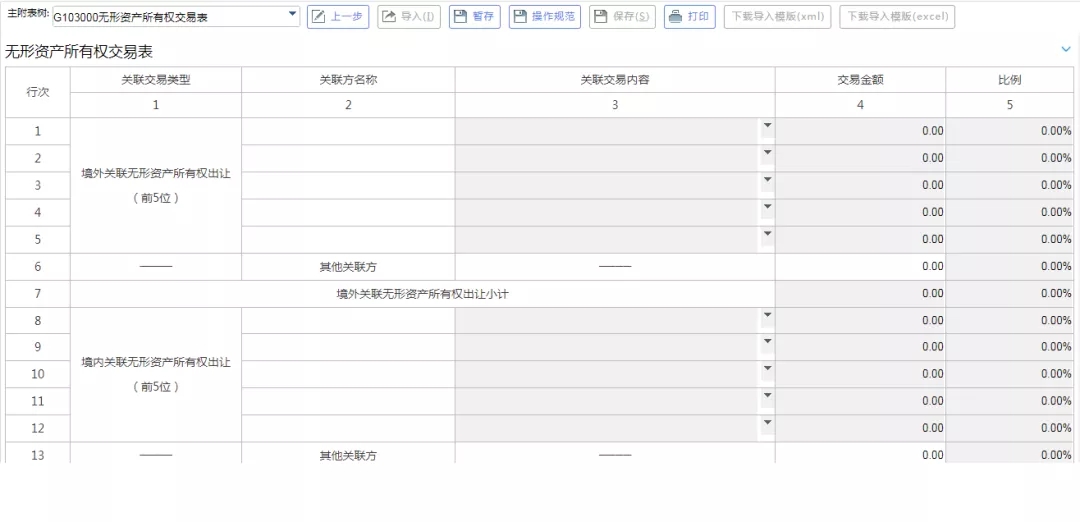This screenshot has width=1080, height=522.
Task: Click row 13 交易金额 amount field
Action: pyautogui.click(x=860, y=455)
